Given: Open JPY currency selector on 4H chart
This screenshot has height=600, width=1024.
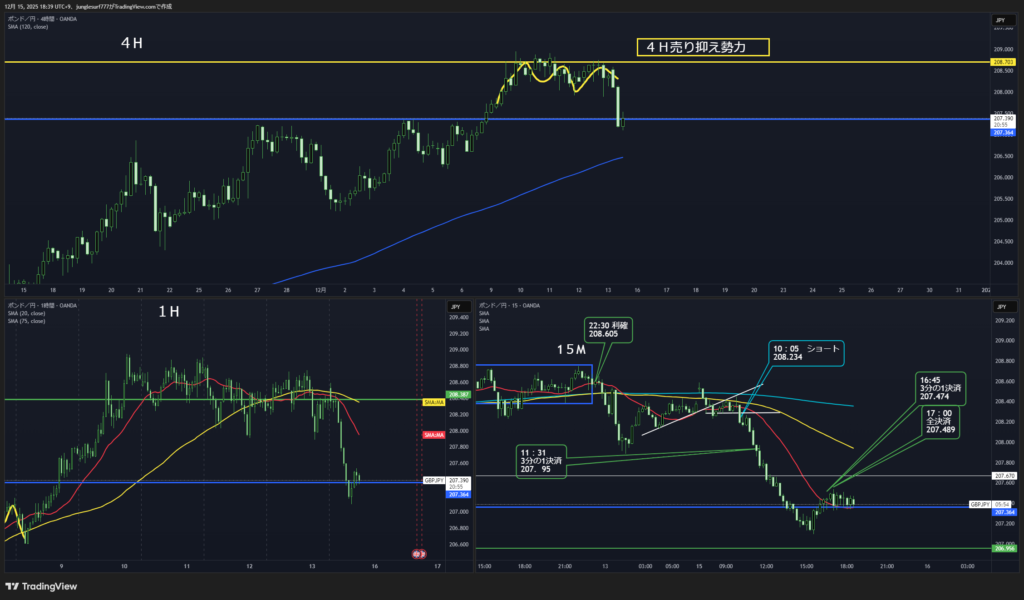Looking at the screenshot, I should (x=999, y=20).
